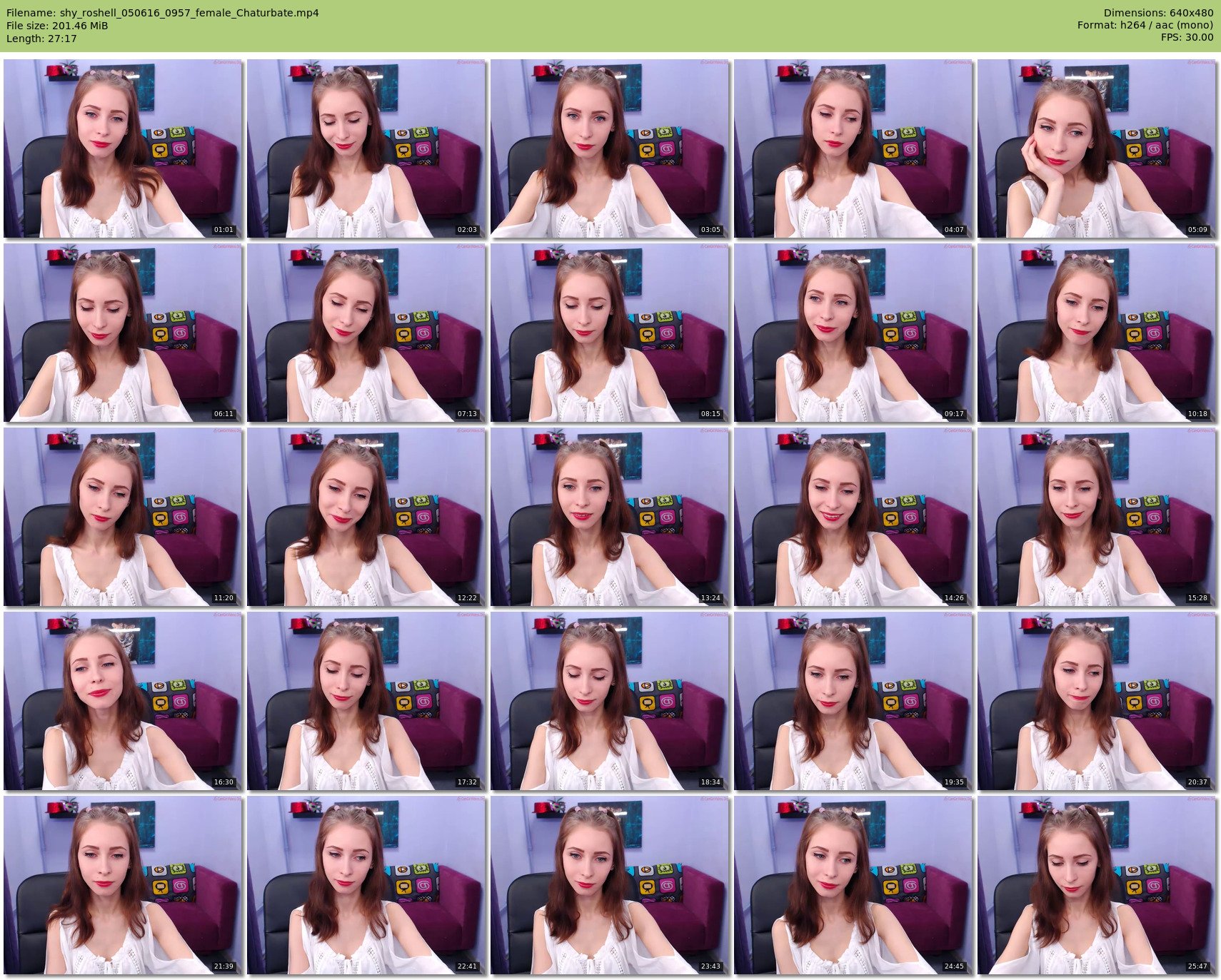The image size is (1221, 980).
Task: Pick the frame timestamped 08:15
Action: (610, 333)
